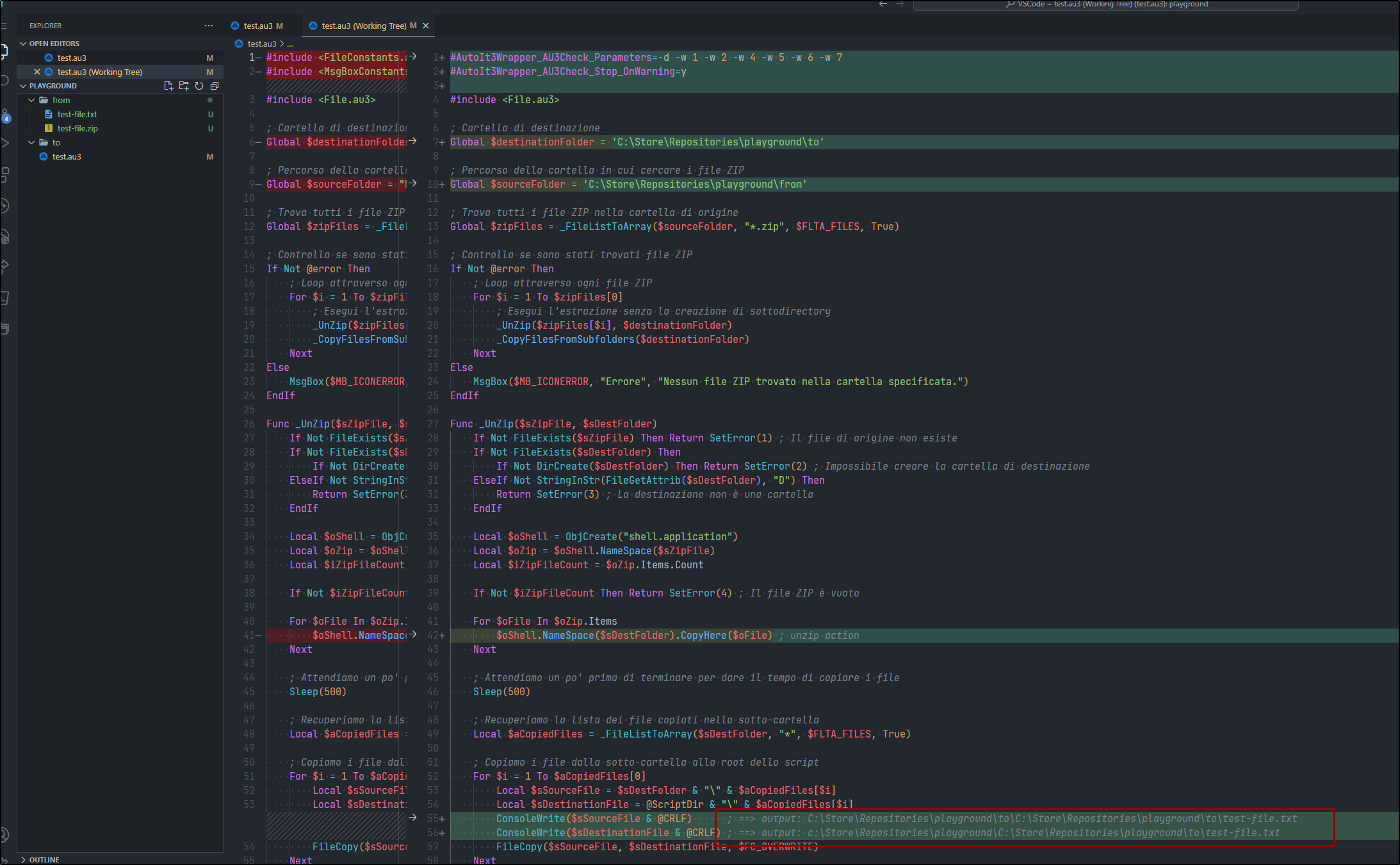Screen dimensions: 1400x865
Task: Create a new folder in PLAYGROUND
Action: (x=184, y=86)
